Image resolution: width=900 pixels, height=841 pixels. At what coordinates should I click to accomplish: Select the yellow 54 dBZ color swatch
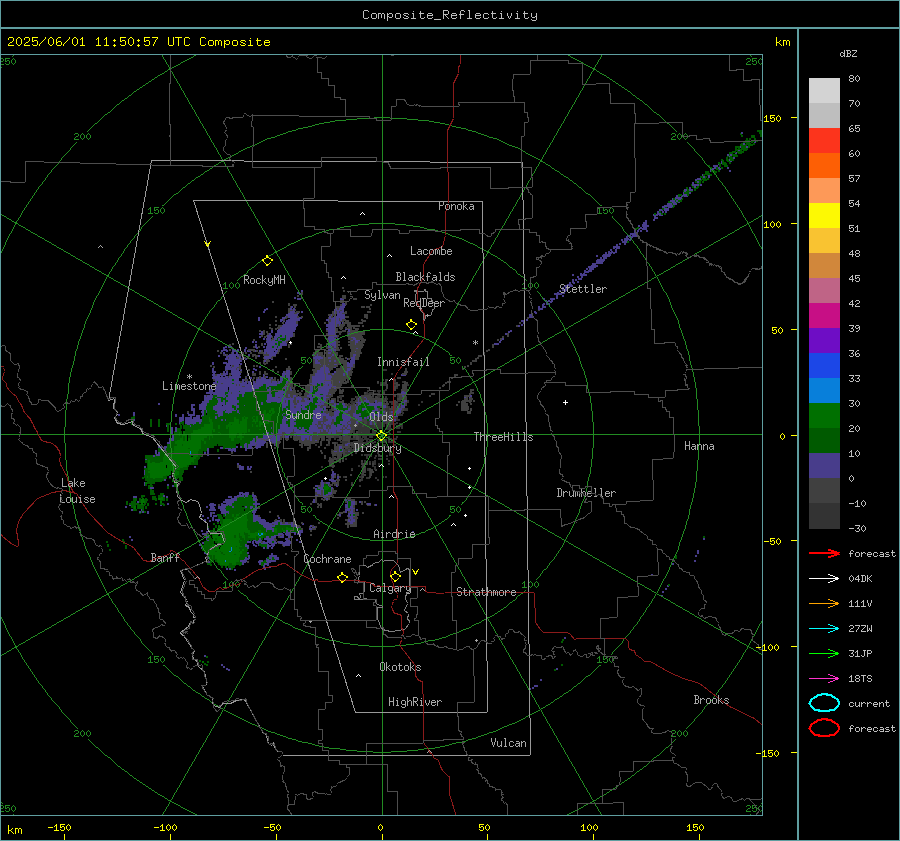click(824, 215)
